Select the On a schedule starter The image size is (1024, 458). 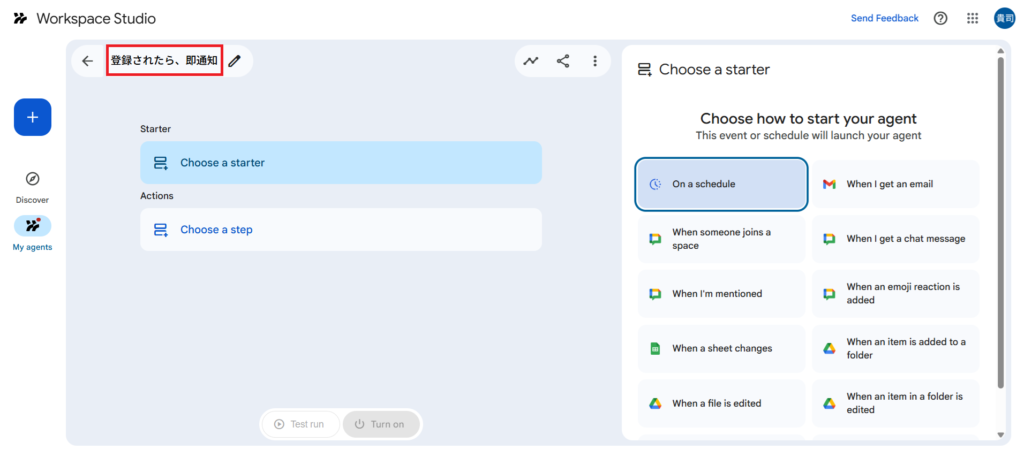click(721, 184)
